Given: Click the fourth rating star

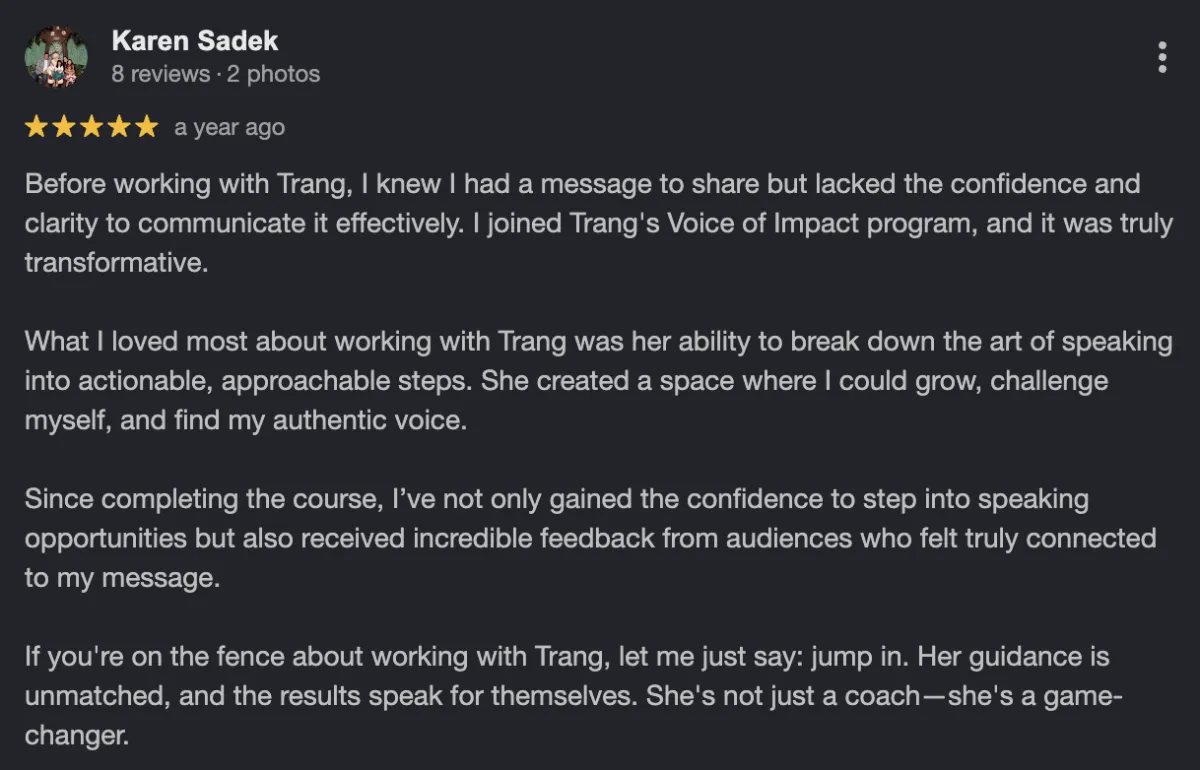Looking at the screenshot, I should click(119, 127).
